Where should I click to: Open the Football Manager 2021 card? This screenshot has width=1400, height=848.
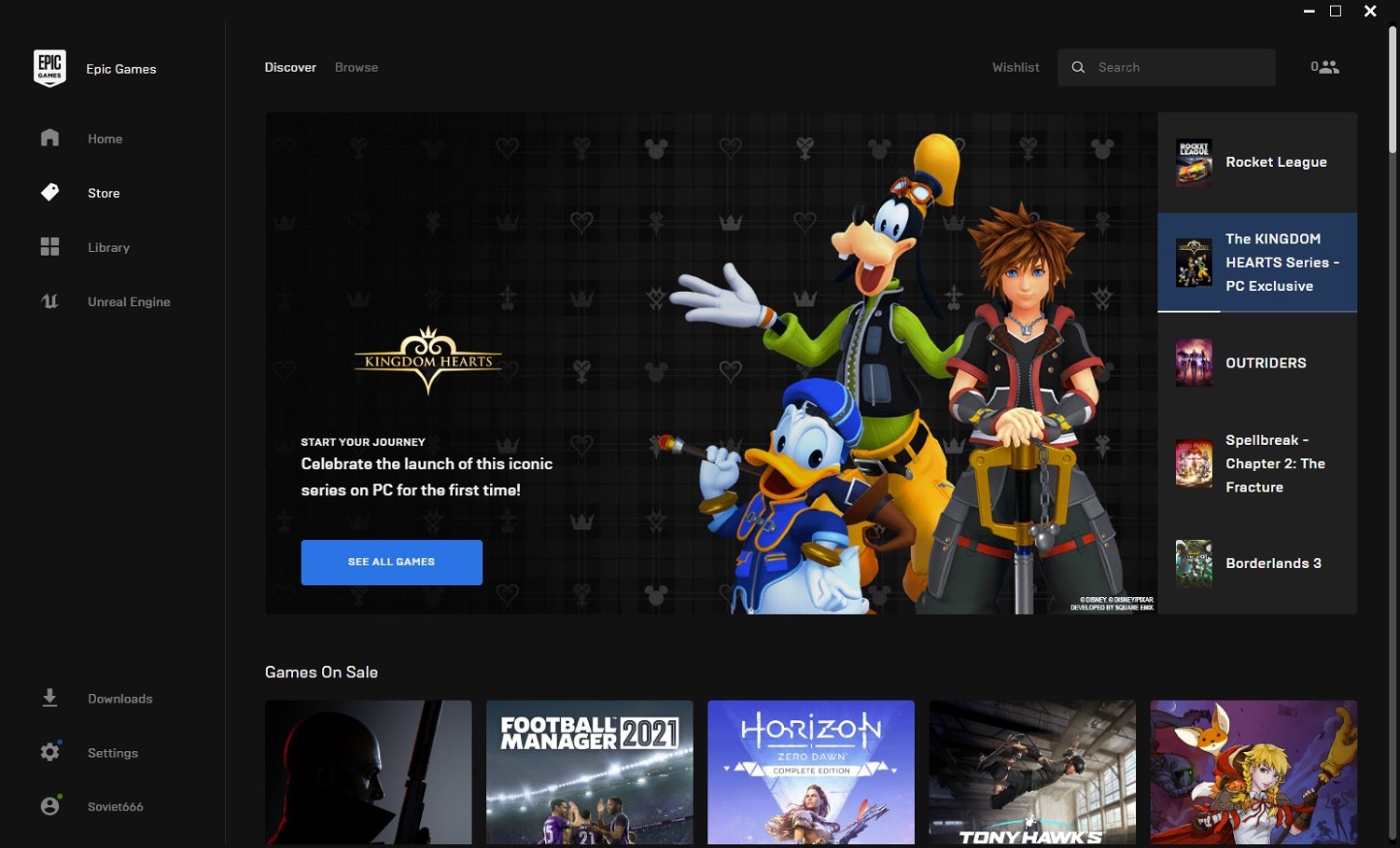click(x=590, y=772)
